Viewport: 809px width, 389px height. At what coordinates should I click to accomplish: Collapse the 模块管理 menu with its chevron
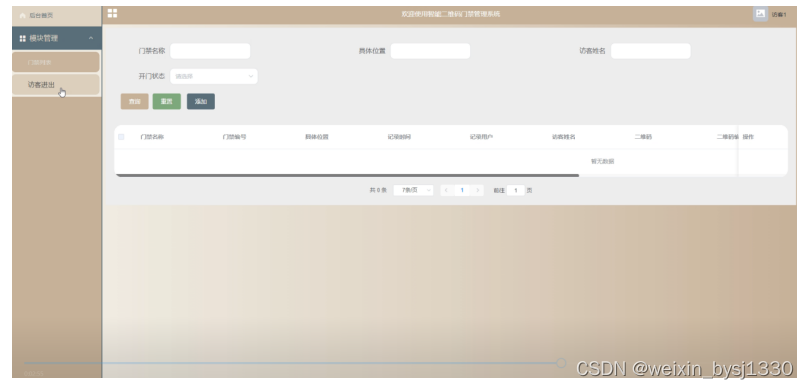(91, 38)
